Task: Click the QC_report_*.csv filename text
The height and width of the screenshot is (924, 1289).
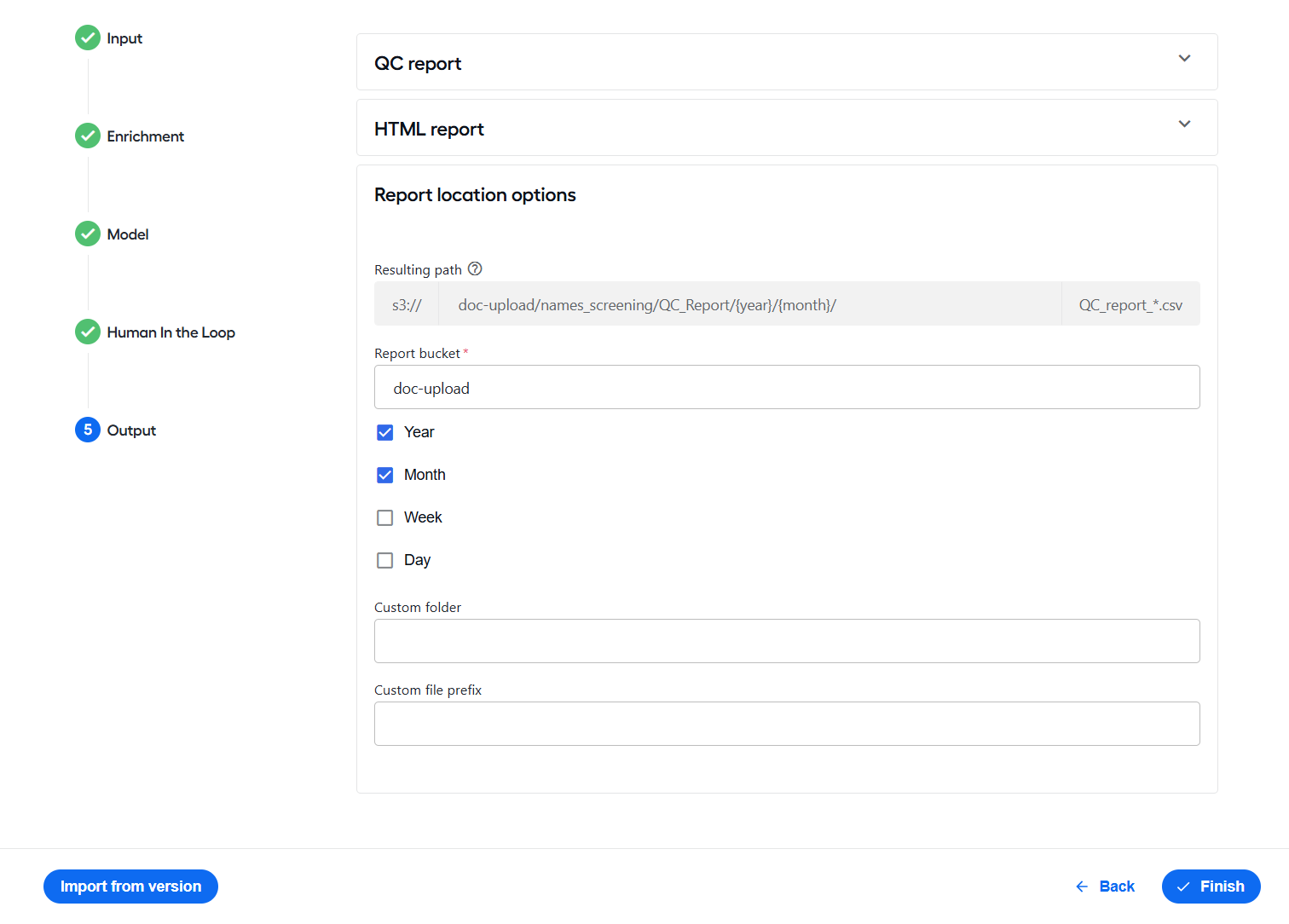Action: 1130,305
